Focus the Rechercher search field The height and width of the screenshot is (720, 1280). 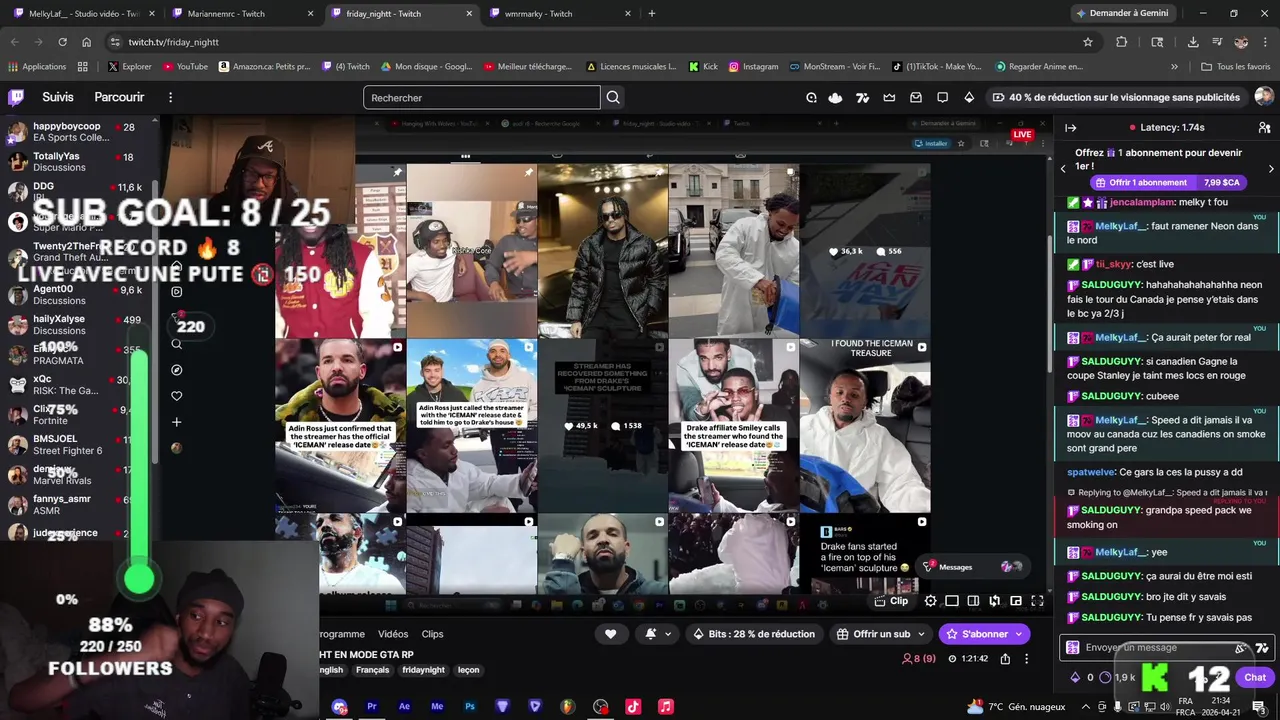[482, 97]
